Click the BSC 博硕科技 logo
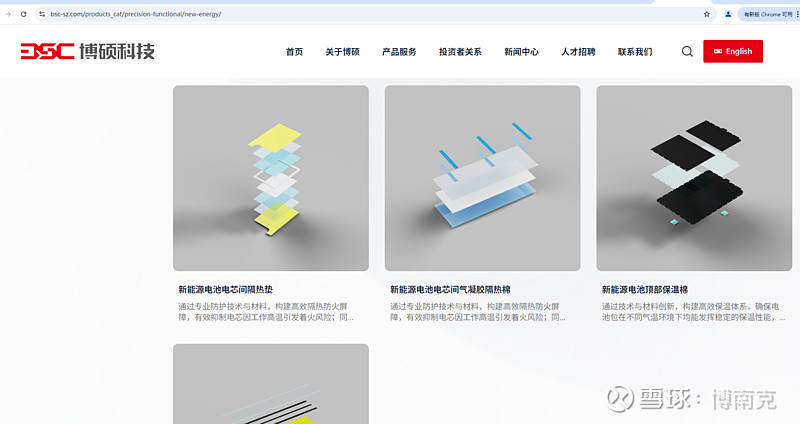Screen dimensions: 800x424 click(x=87, y=51)
